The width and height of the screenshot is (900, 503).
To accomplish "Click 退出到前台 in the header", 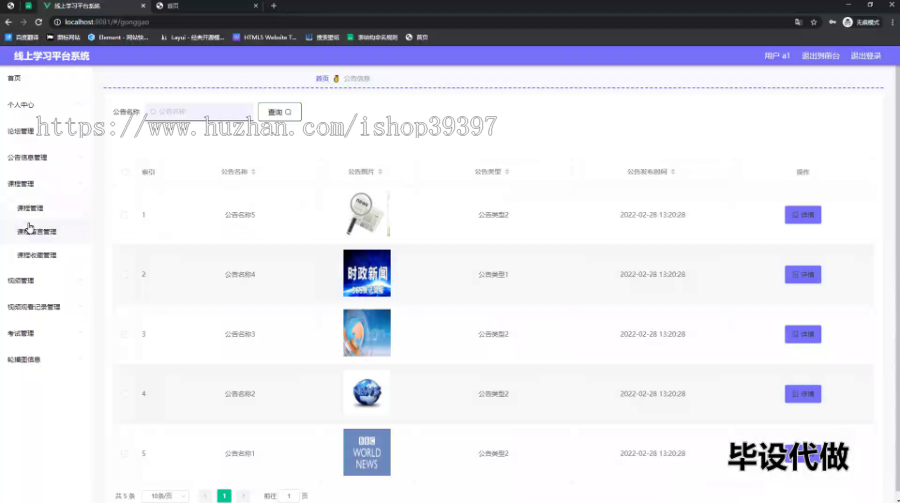I will [820, 56].
